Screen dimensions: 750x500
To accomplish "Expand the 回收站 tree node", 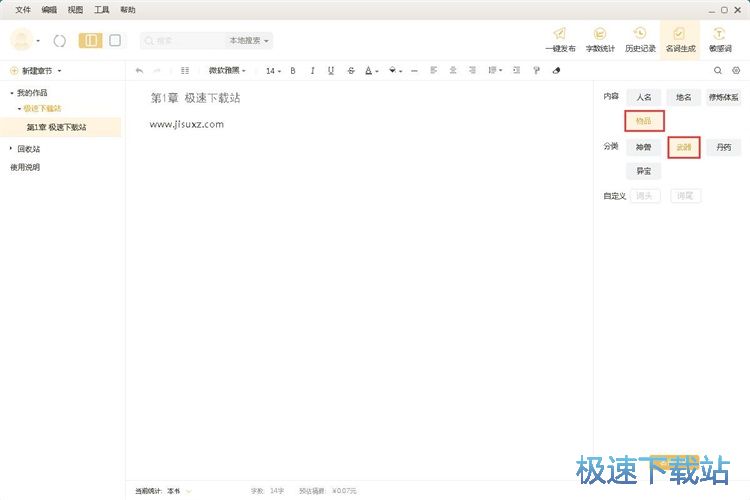I will pyautogui.click(x=11, y=149).
